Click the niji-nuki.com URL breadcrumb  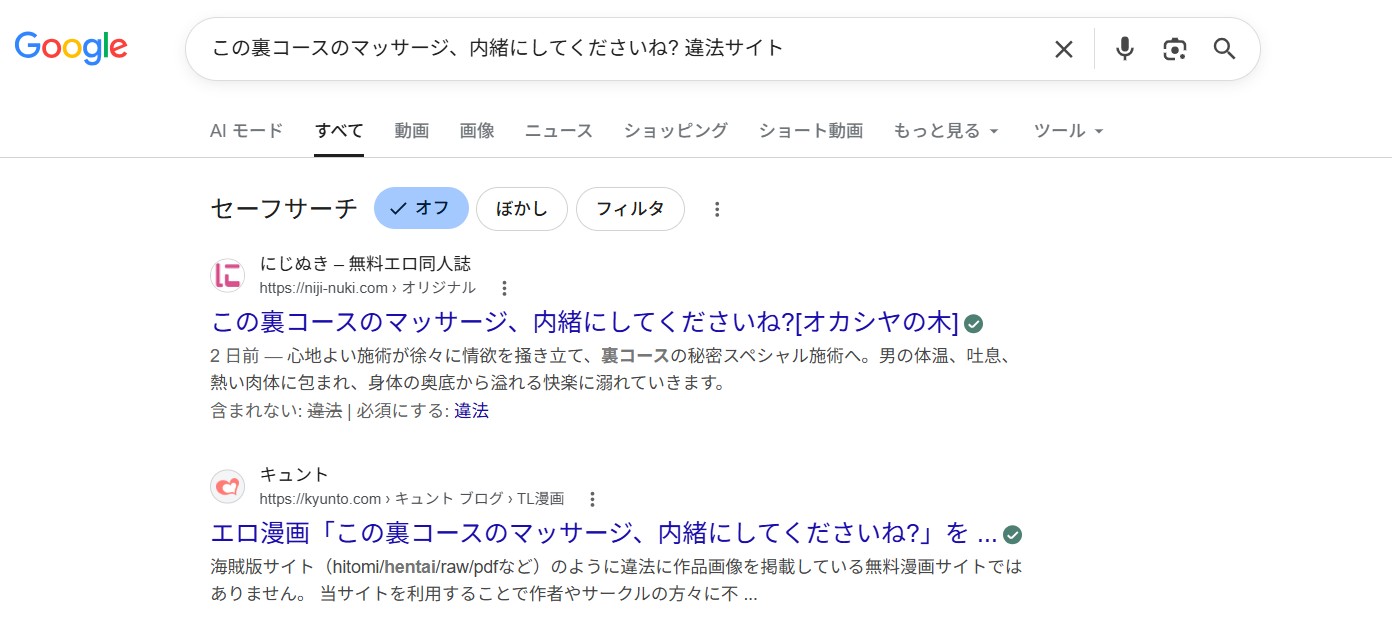click(x=367, y=288)
